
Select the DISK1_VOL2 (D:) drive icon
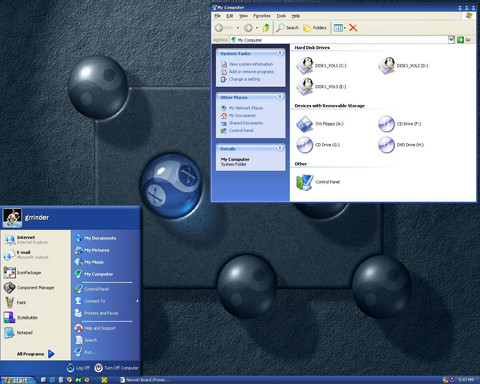[387, 66]
